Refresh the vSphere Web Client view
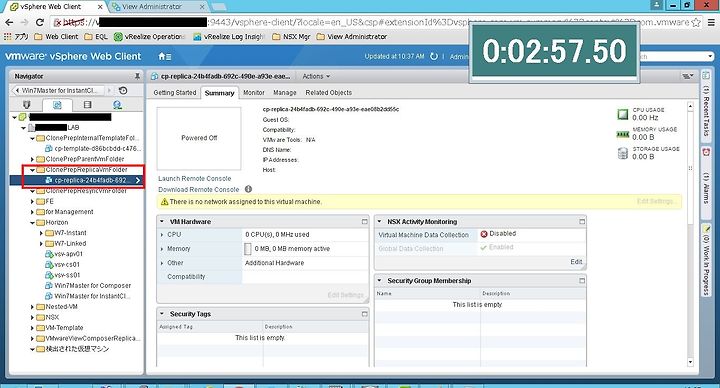The height and width of the screenshot is (388, 720). 433,56
